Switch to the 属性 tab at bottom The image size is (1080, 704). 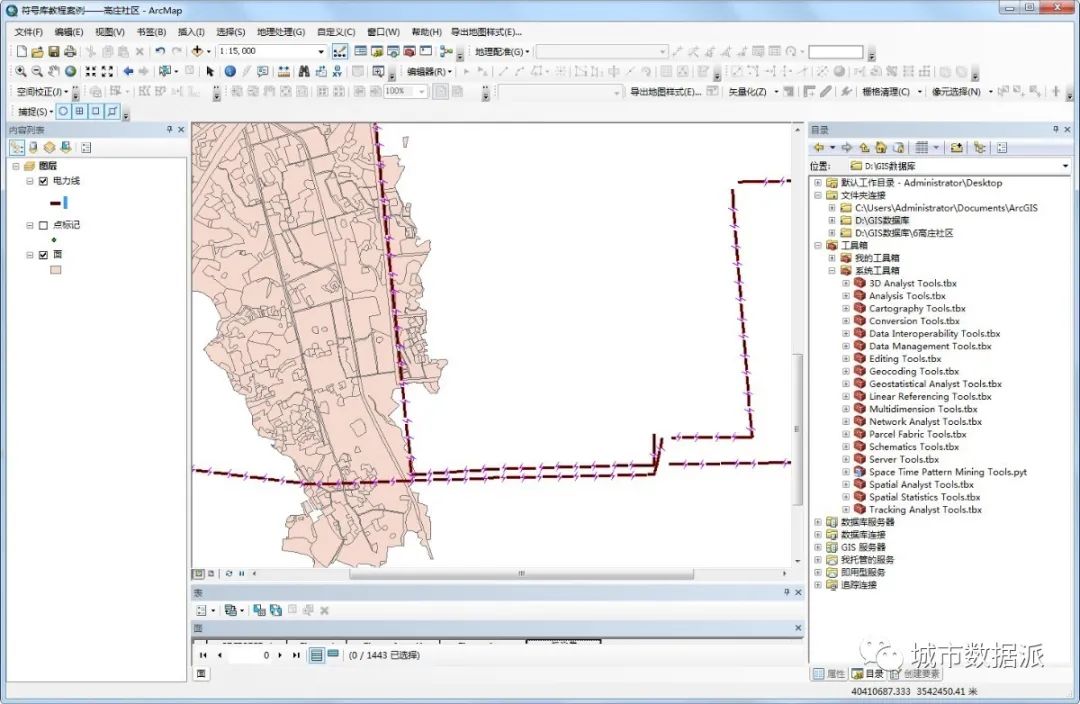pos(829,674)
